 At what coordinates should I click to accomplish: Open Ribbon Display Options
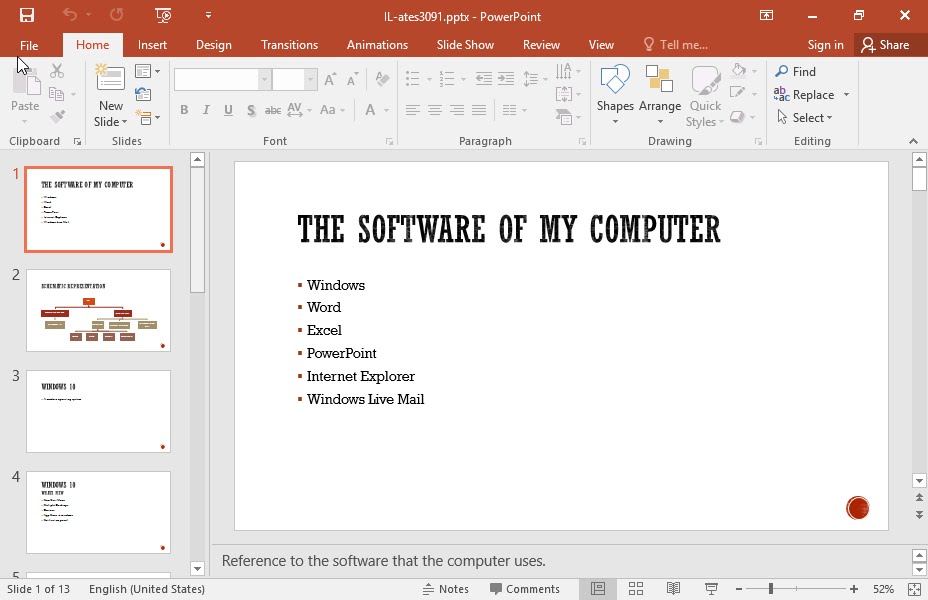766,16
